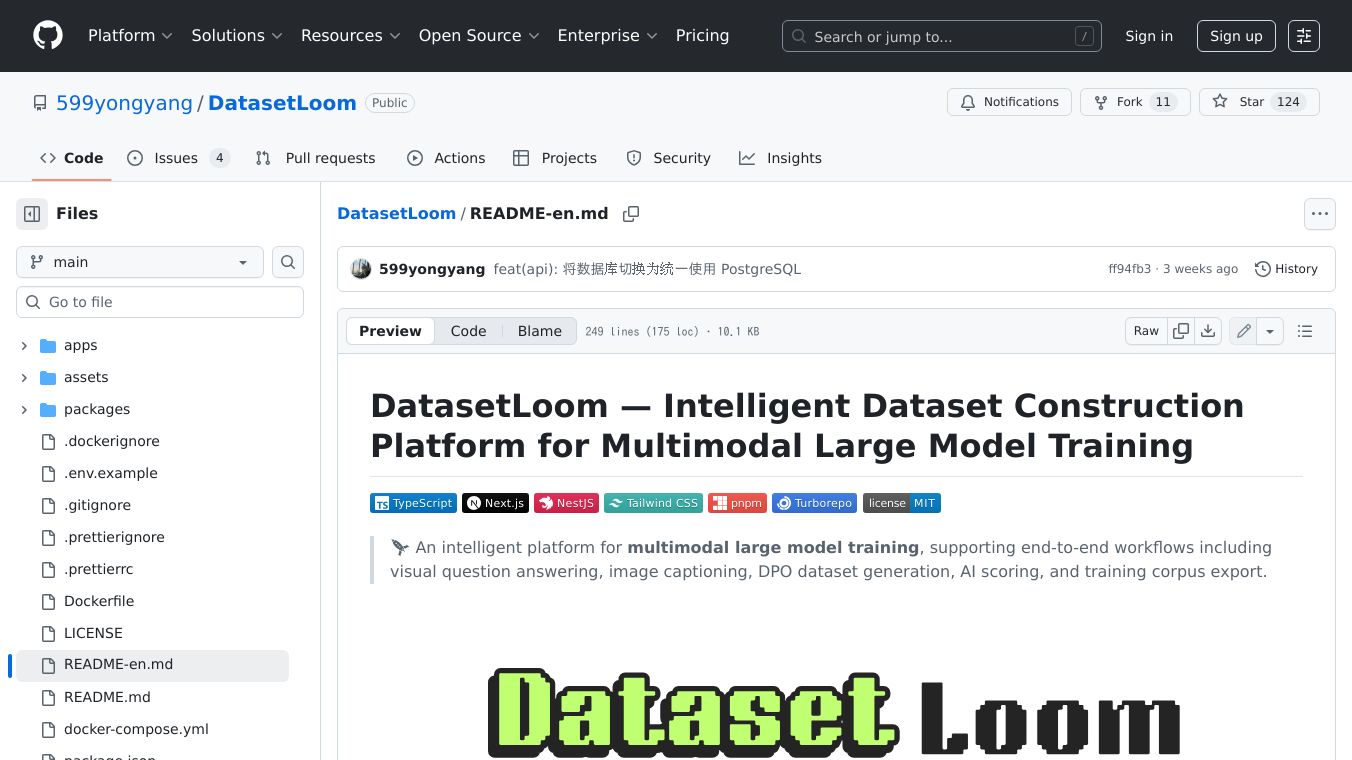The image size is (1352, 760).
Task: Focus the Go to file input
Action: click(160, 302)
